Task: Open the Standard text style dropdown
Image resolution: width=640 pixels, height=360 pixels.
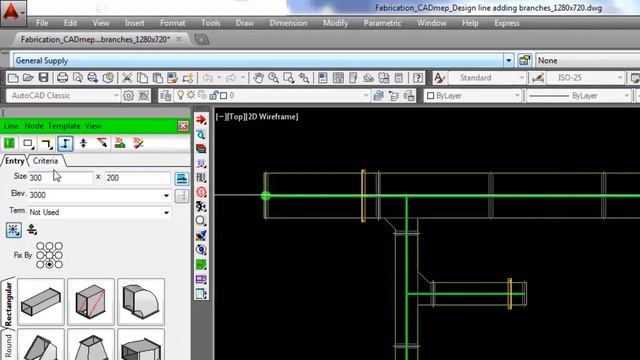Action: (x=521, y=78)
